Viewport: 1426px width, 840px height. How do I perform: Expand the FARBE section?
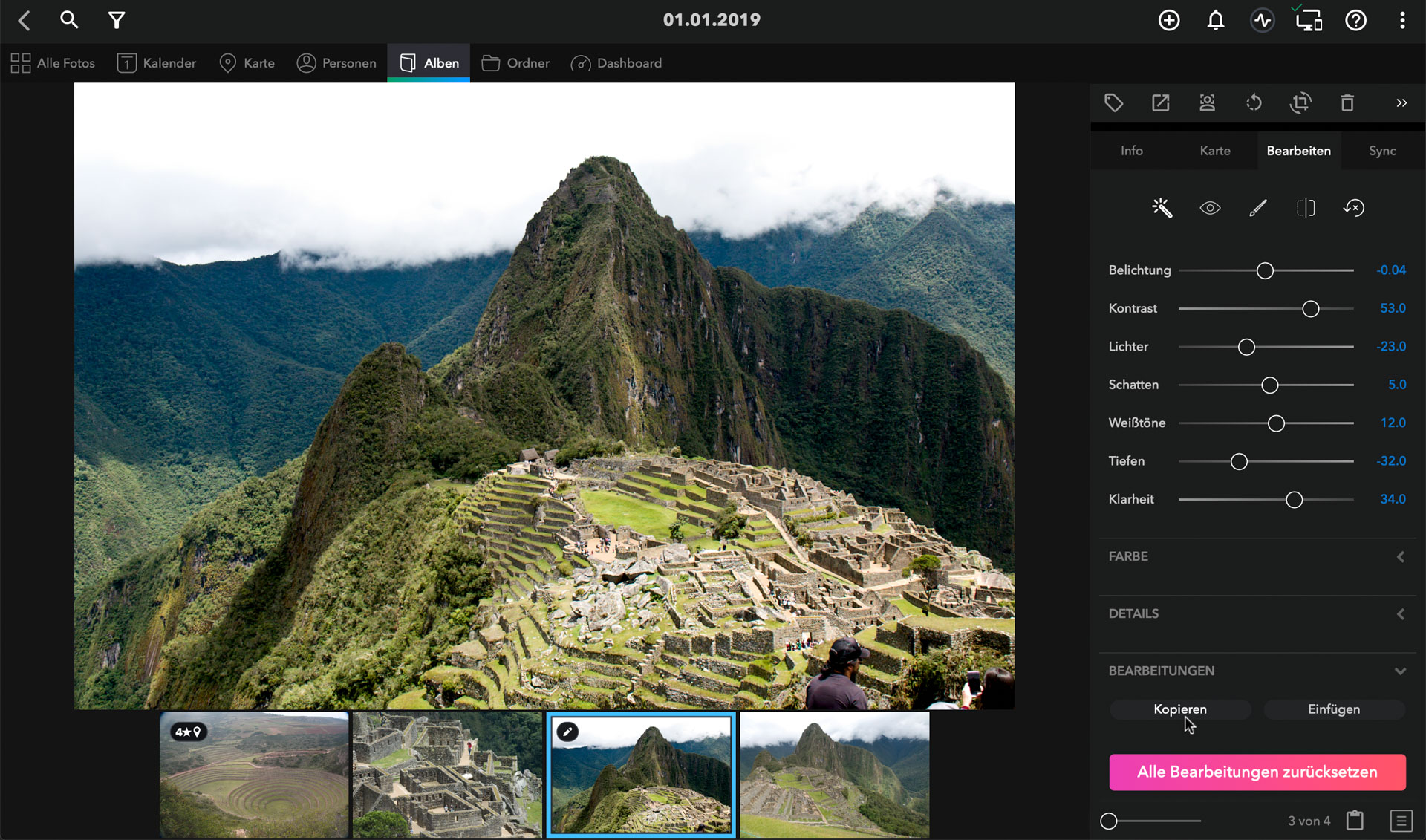tap(1257, 556)
